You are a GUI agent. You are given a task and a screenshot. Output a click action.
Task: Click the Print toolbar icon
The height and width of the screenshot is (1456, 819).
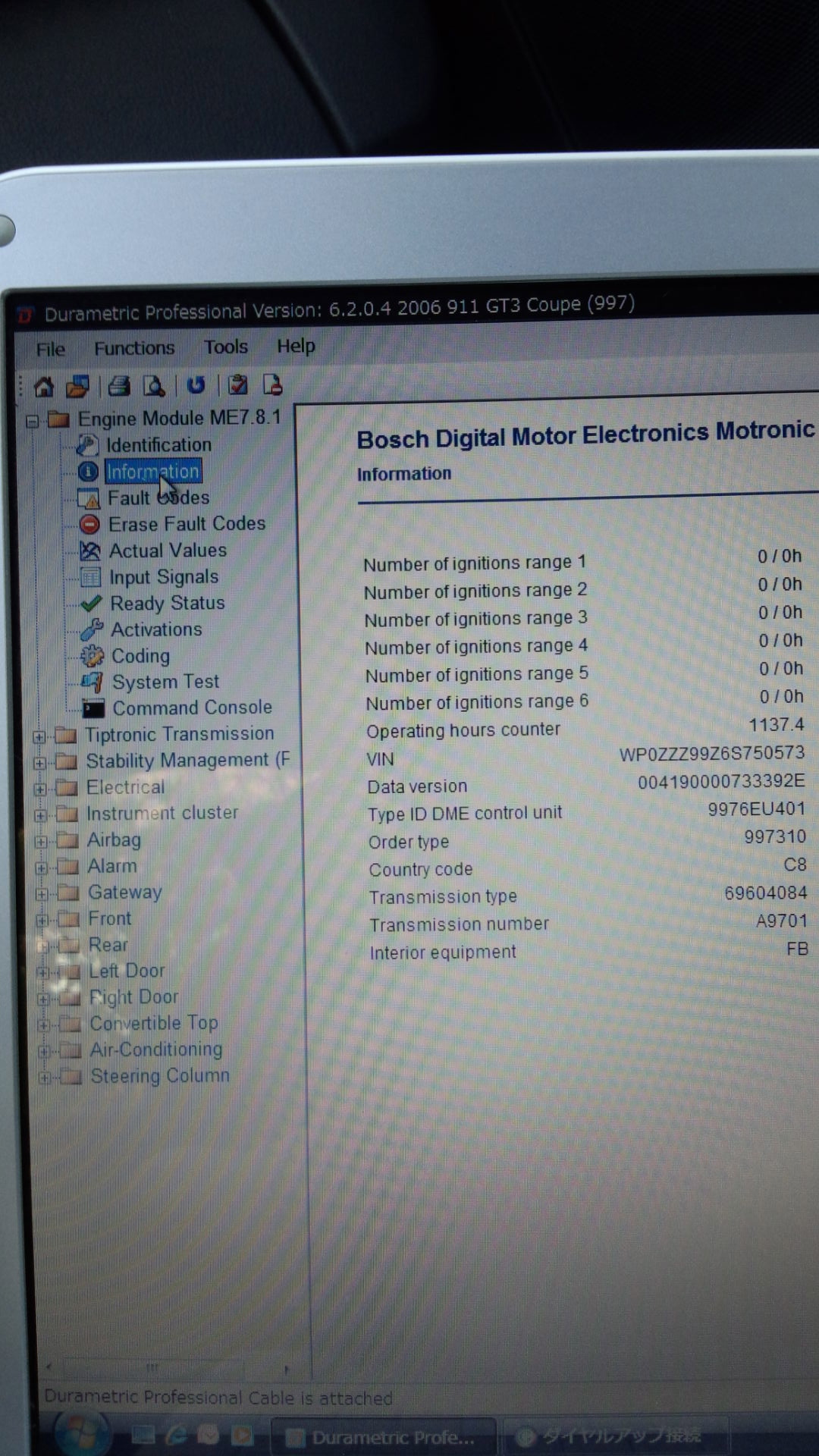[119, 386]
